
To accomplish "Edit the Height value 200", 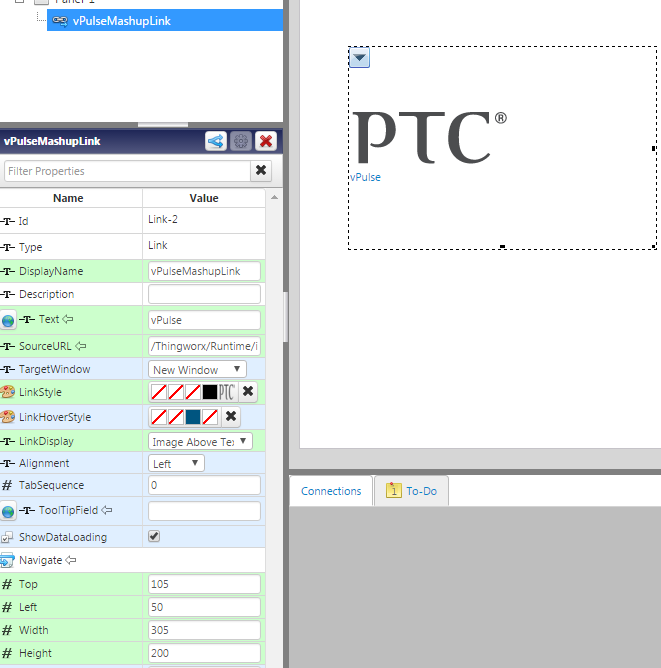I will (x=204, y=653).
